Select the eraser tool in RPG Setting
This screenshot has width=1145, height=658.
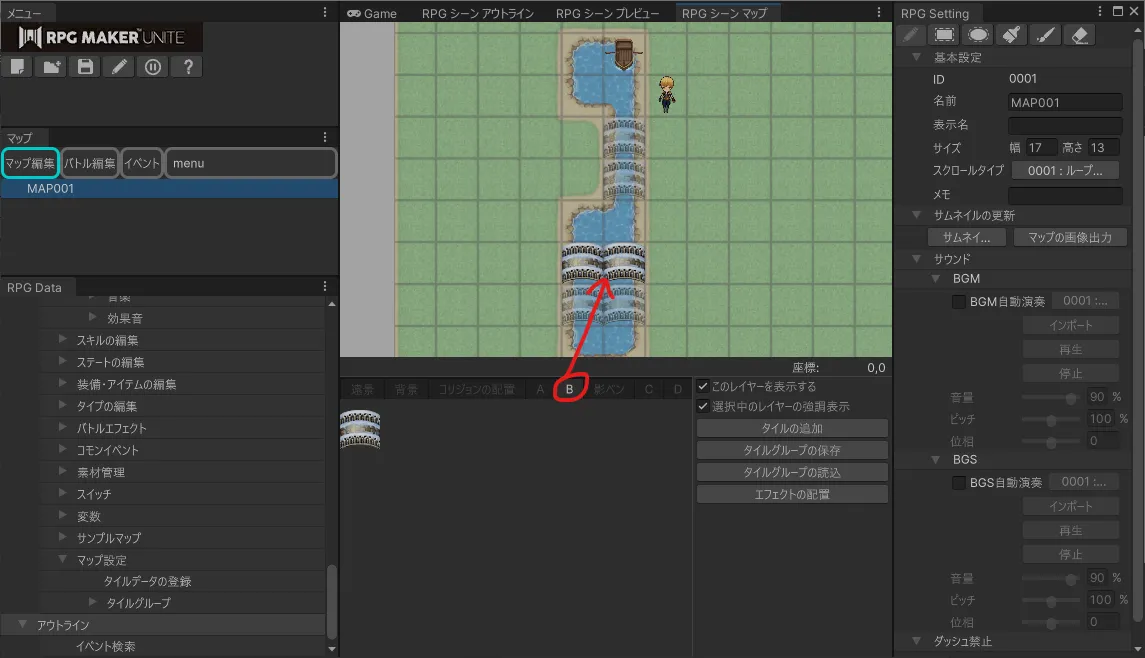click(x=1079, y=35)
